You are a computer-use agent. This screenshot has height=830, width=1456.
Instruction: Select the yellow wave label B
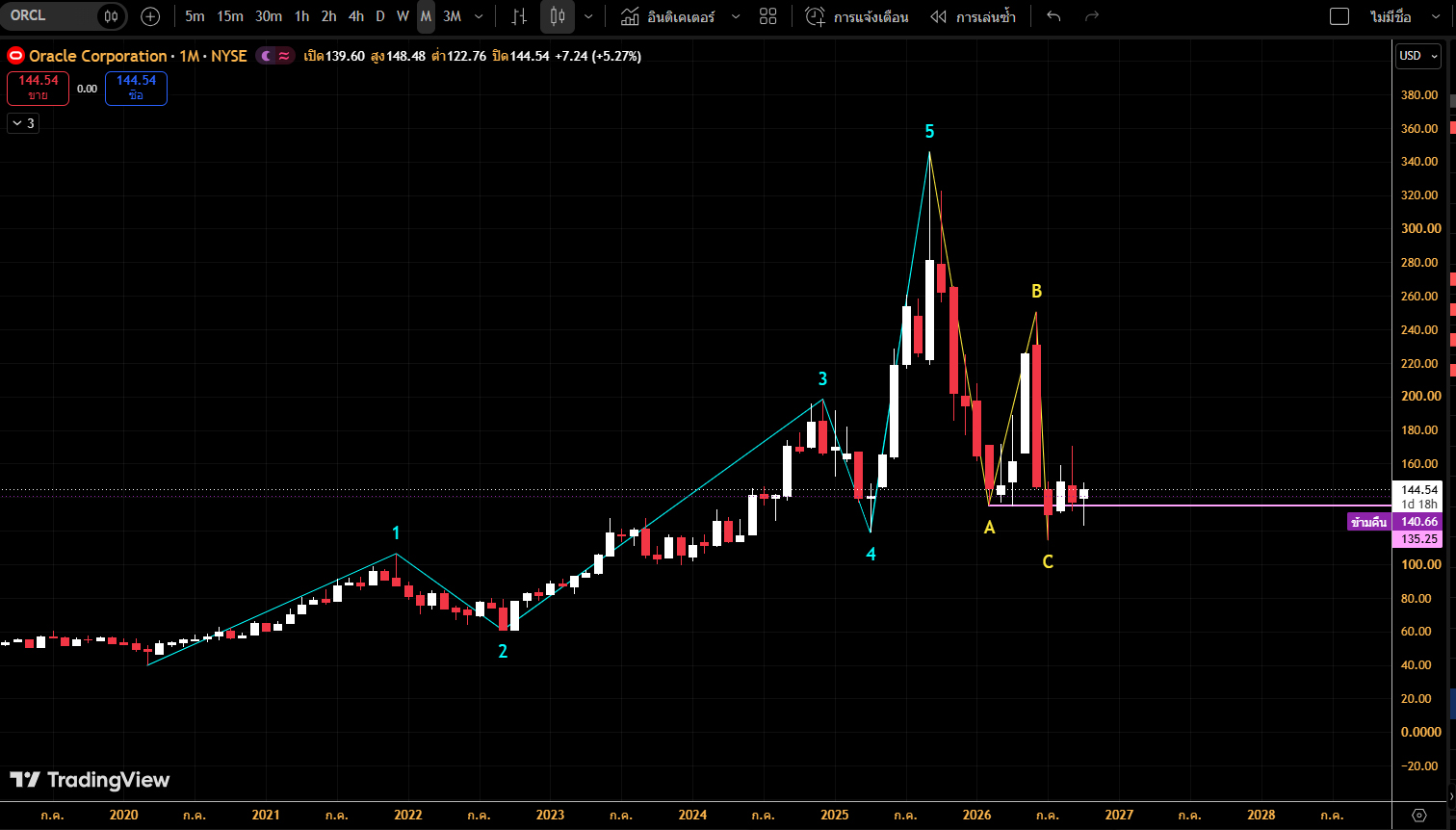[x=1037, y=291]
